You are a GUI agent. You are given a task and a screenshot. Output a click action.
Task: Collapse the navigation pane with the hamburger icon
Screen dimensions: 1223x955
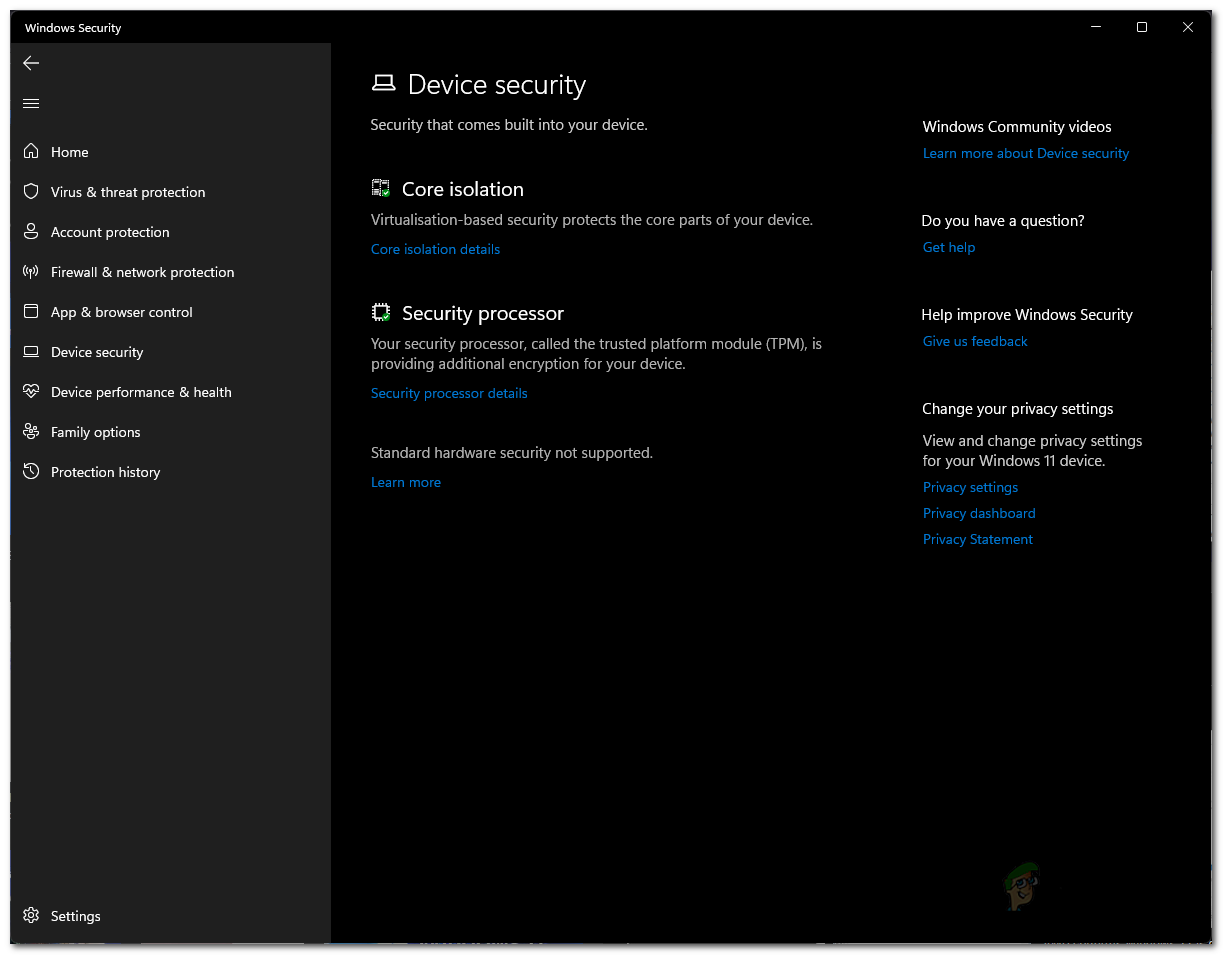[x=30, y=103]
